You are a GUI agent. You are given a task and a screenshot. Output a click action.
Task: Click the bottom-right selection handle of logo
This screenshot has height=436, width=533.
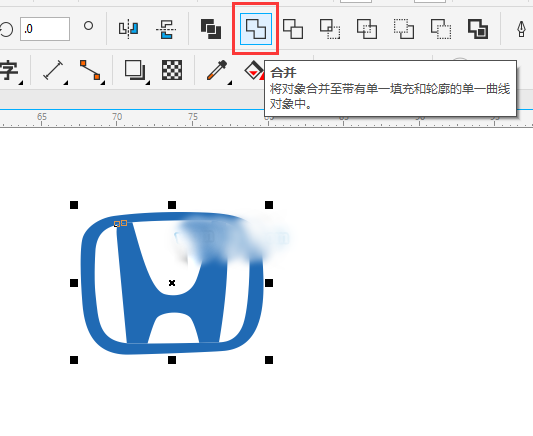point(269,360)
